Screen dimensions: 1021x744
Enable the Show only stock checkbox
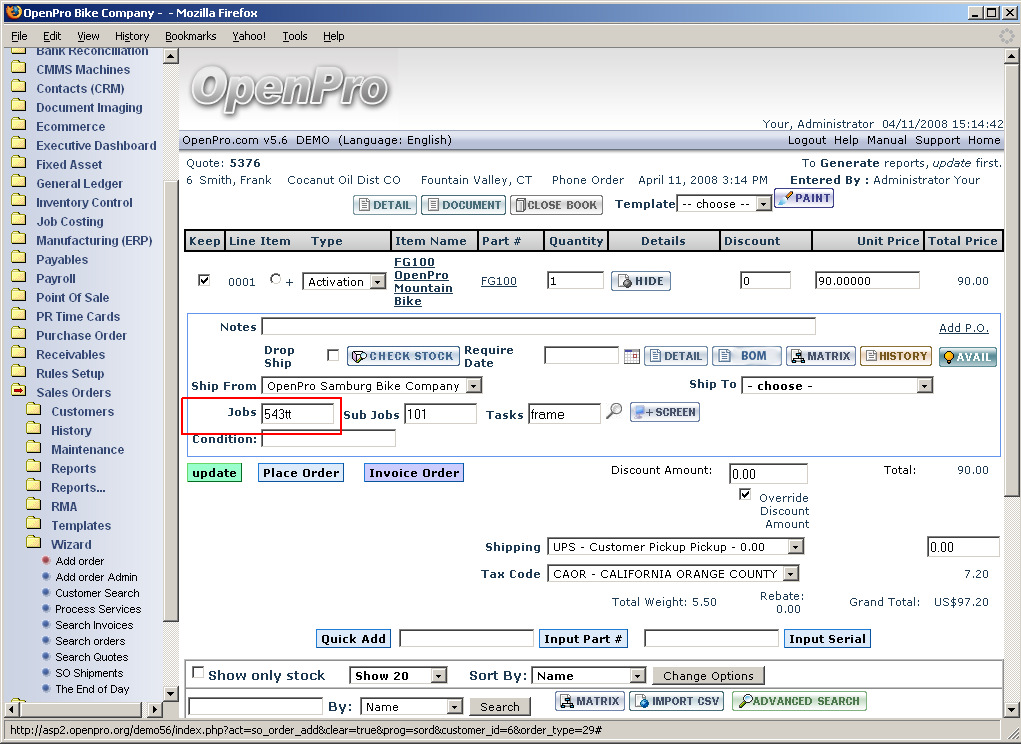coord(197,673)
